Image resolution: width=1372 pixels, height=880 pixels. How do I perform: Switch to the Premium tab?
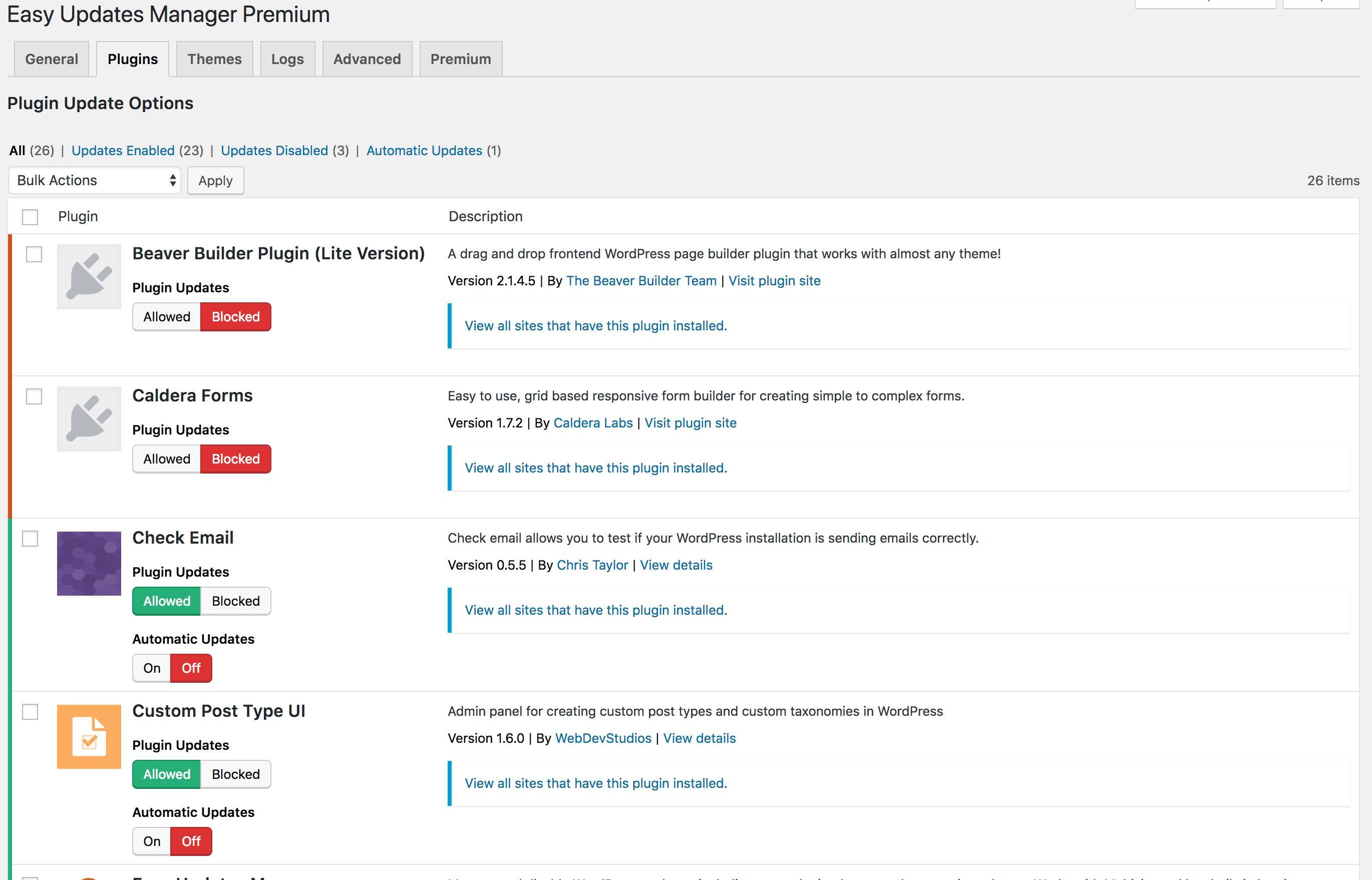coord(461,59)
